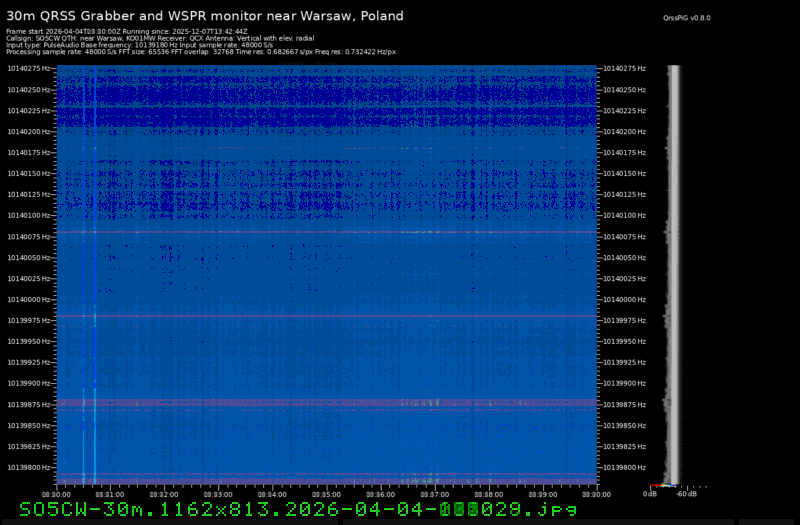Click the 10140250 Hz label on the left axis
This screenshot has width=800, height=525.
[29, 90]
